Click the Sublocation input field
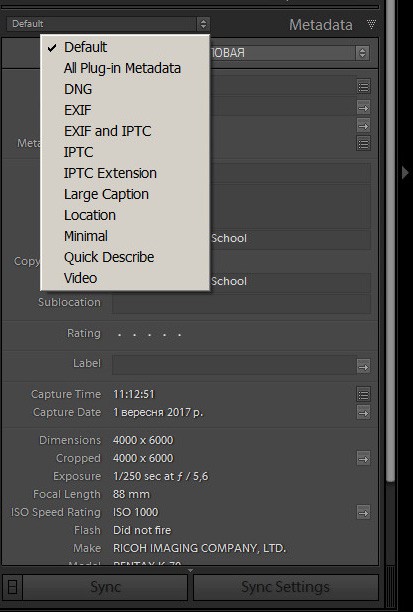The image size is (413, 612). pyautogui.click(x=241, y=303)
